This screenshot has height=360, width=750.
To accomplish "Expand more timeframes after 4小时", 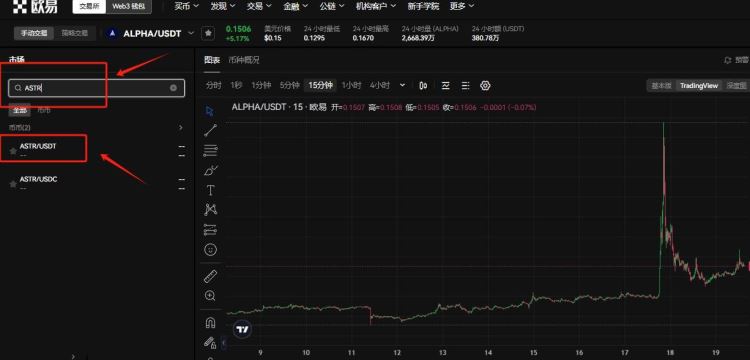I will click(402, 85).
